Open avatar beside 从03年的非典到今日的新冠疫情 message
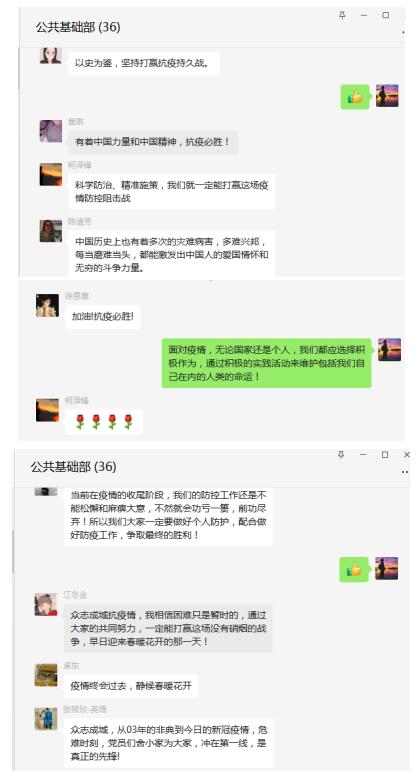This screenshot has width=418, height=782. 46,719
